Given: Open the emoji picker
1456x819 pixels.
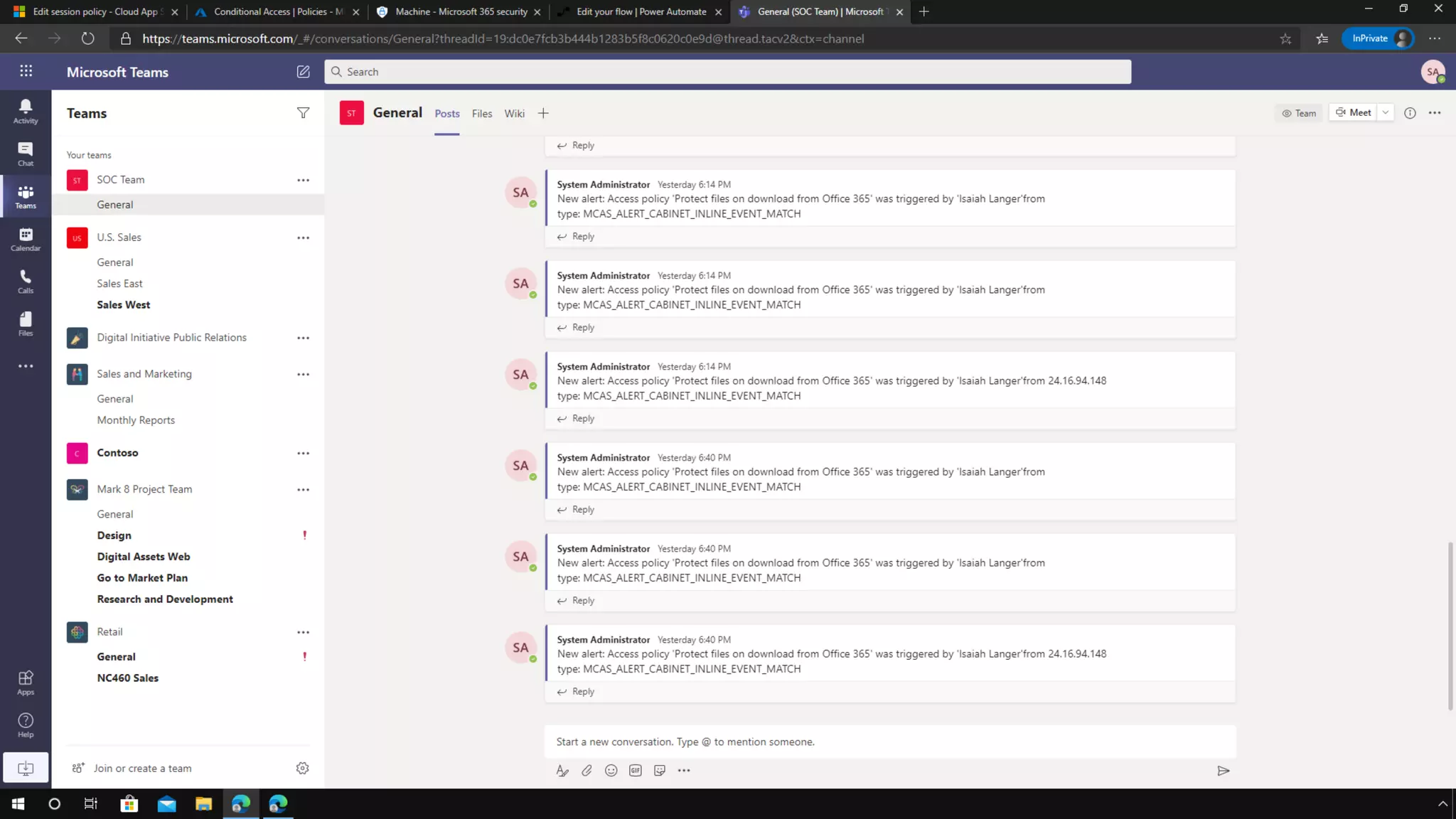Looking at the screenshot, I should click(611, 771).
